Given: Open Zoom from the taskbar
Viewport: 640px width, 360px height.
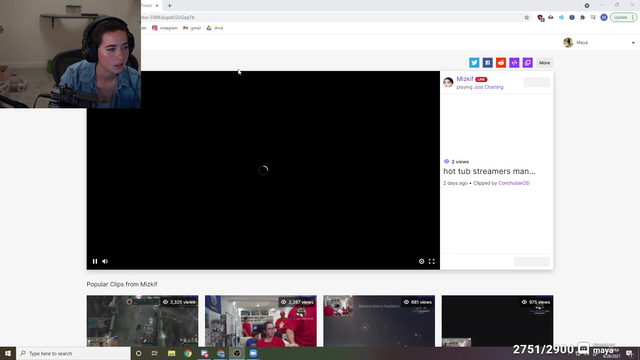Looking at the screenshot, I should click(x=253, y=353).
